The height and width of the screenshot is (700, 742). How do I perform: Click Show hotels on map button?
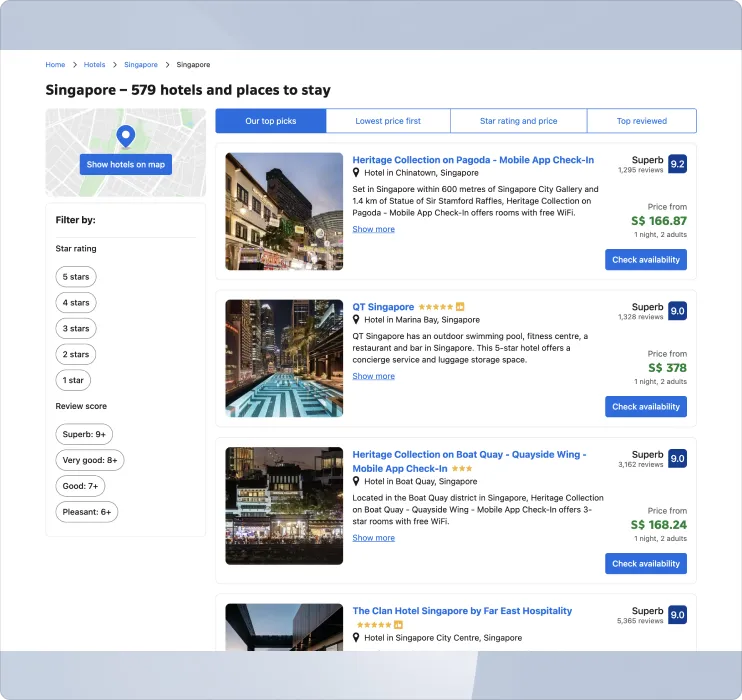point(126,164)
